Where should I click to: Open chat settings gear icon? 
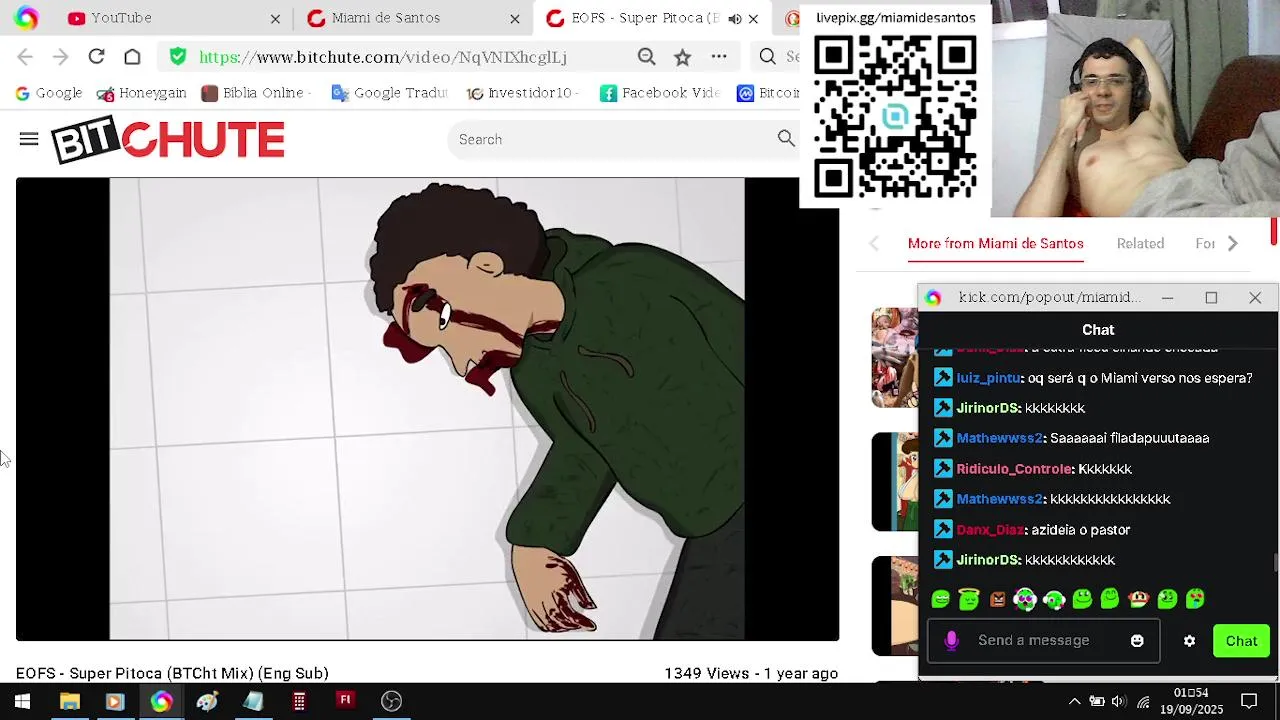click(1189, 641)
